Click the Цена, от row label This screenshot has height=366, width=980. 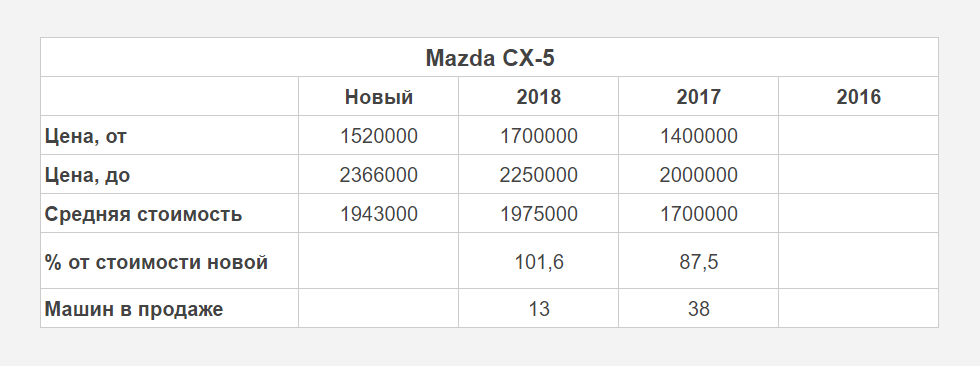[86, 136]
